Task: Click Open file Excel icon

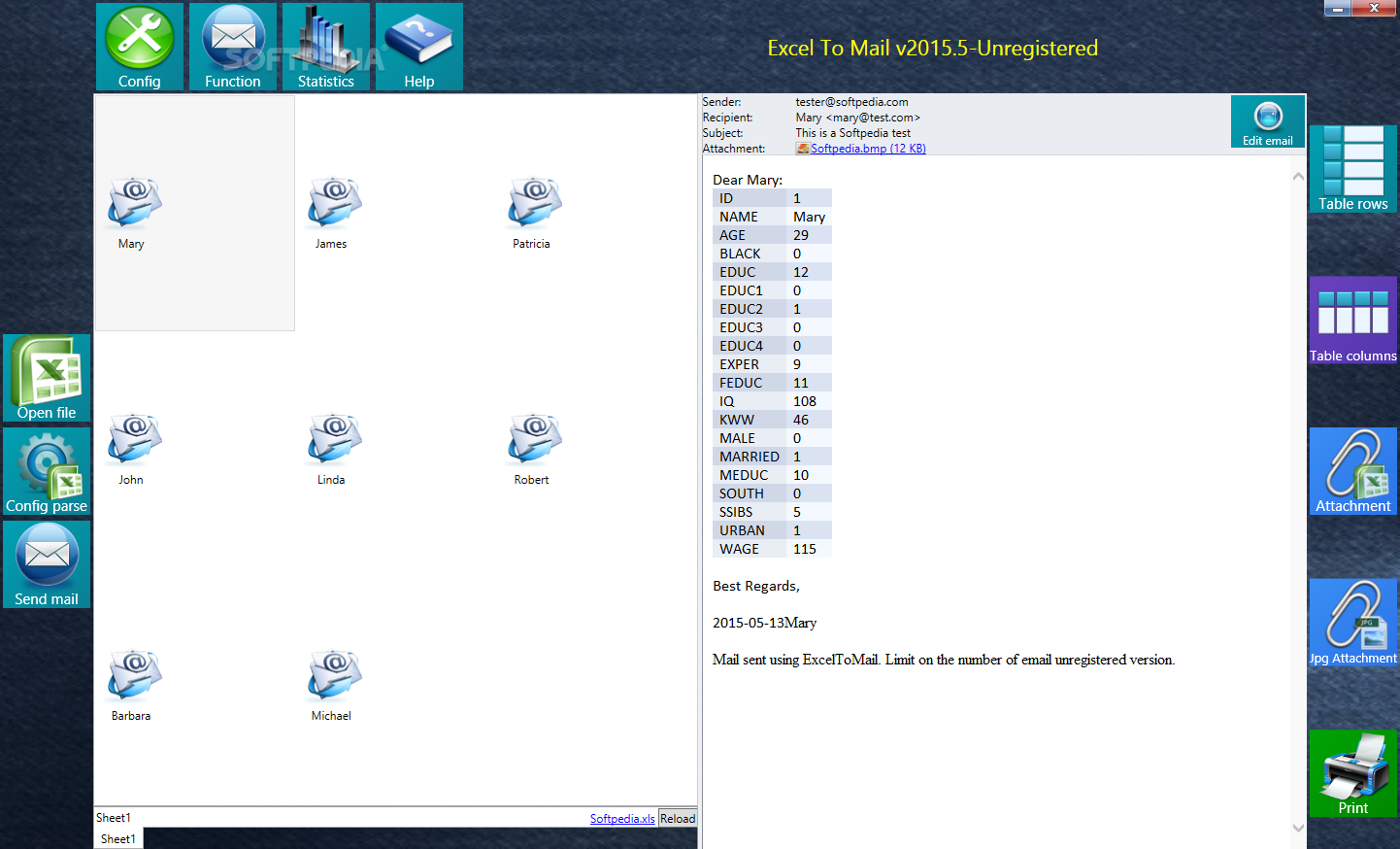Action: coord(47,378)
